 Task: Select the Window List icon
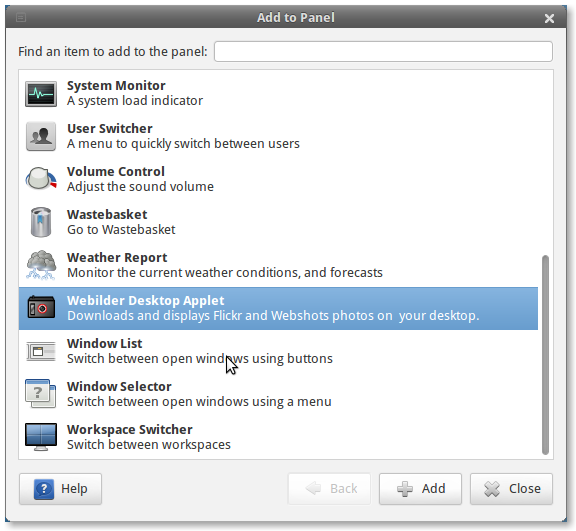click(41, 351)
